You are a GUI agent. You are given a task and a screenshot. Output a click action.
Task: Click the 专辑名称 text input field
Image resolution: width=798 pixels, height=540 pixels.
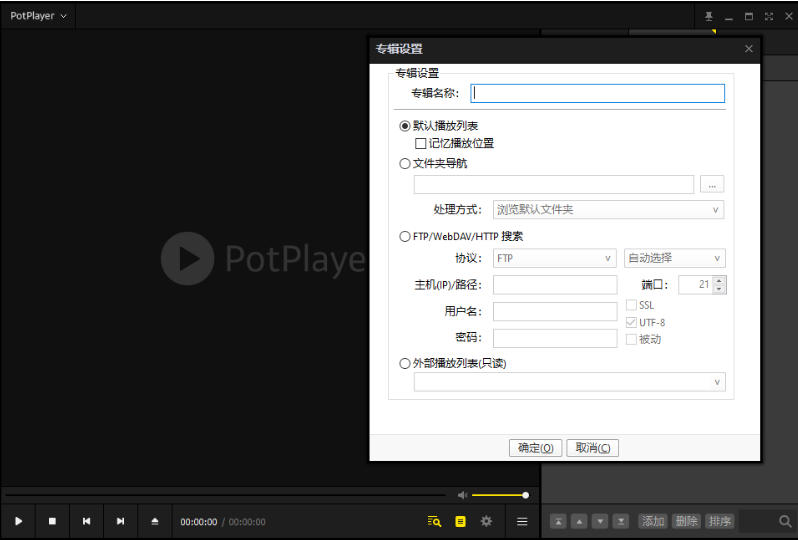[x=597, y=93]
